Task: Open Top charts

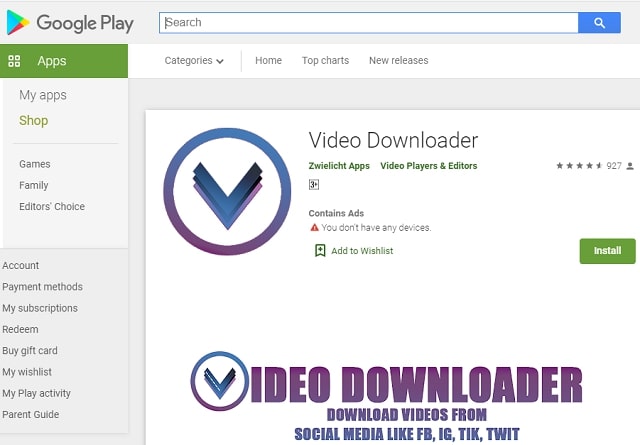Action: [325, 60]
